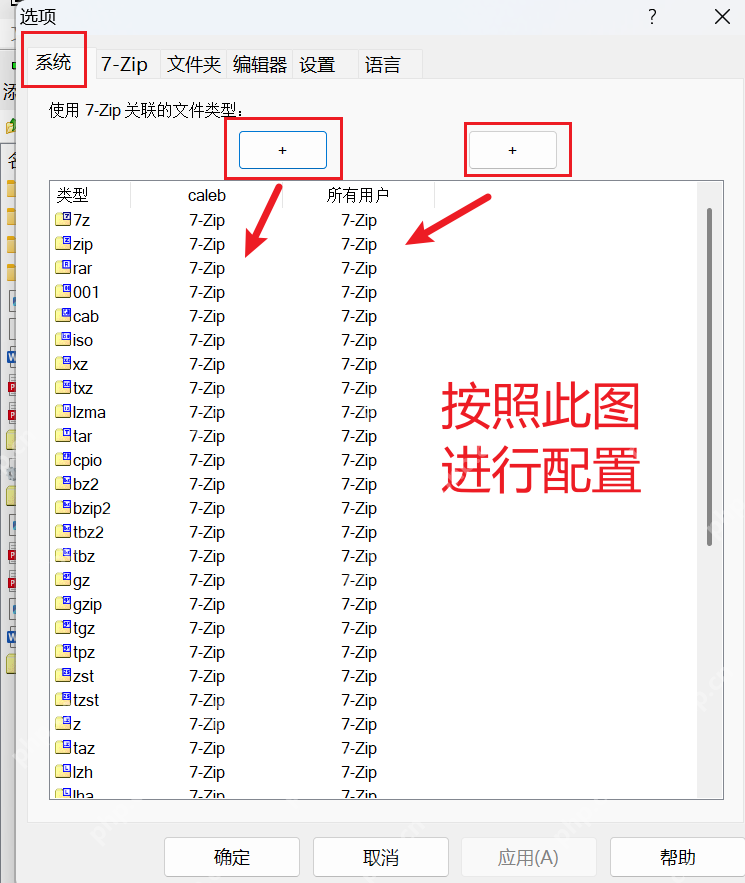This screenshot has width=745, height=883.
Task: Click the 帮助 button
Action: pos(677,857)
